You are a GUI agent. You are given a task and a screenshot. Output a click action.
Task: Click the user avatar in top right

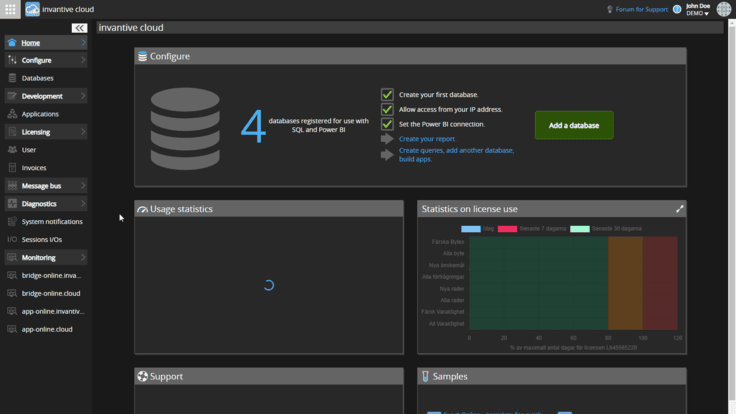[724, 9]
